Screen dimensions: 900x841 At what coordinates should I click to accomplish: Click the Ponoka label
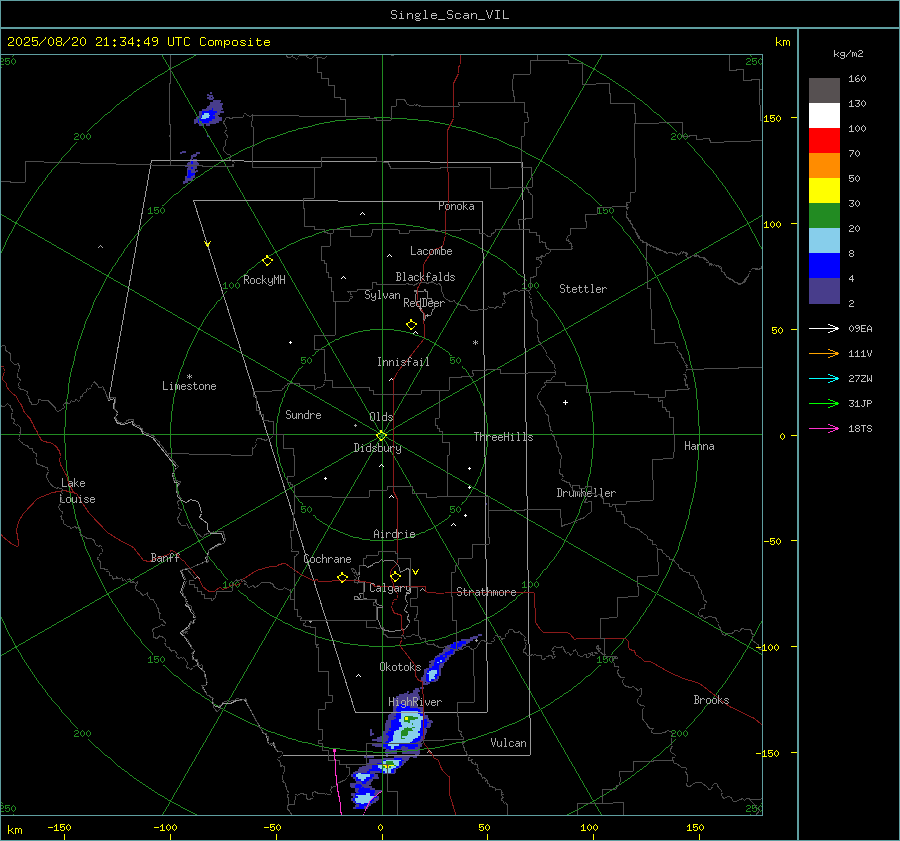(456, 206)
